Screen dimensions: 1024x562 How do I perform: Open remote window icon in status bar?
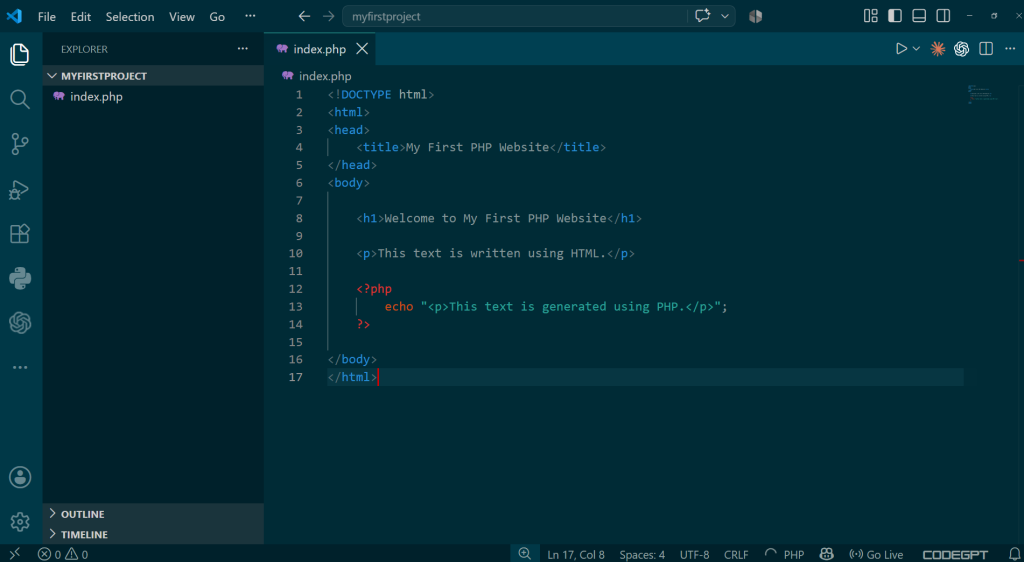point(14,554)
